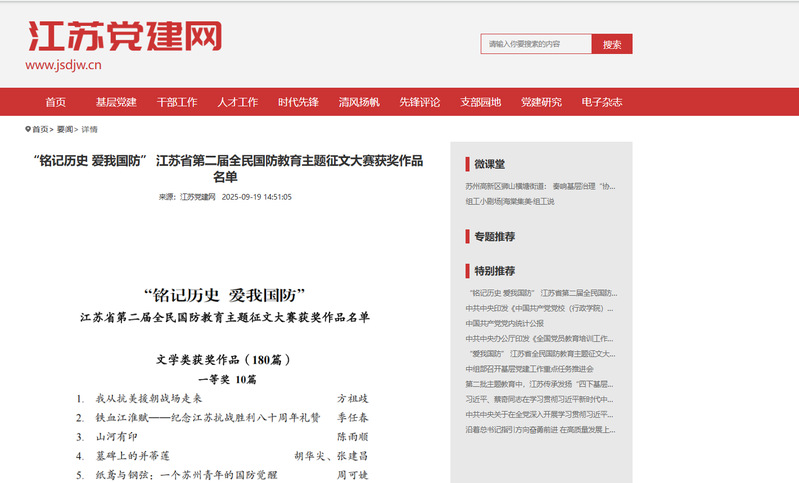Click the 首页 breadcrumb link

point(41,129)
